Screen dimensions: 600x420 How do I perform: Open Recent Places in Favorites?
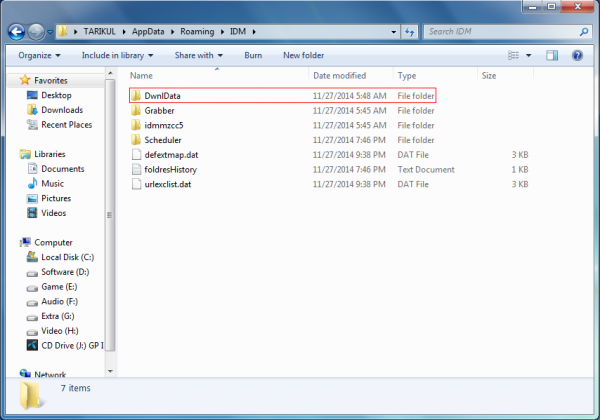(x=67, y=125)
